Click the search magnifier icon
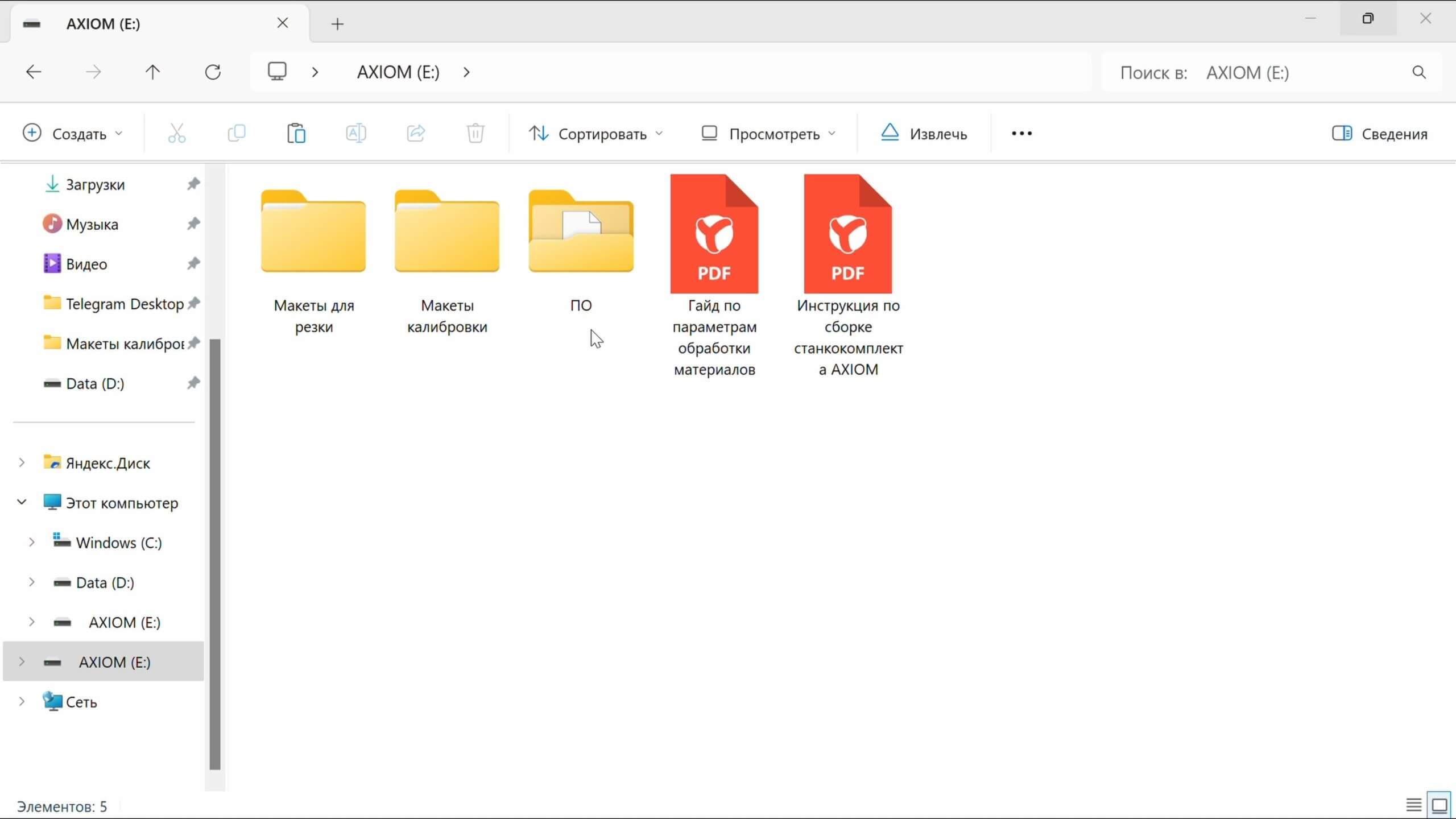Image resolution: width=1456 pixels, height=819 pixels. click(1419, 72)
